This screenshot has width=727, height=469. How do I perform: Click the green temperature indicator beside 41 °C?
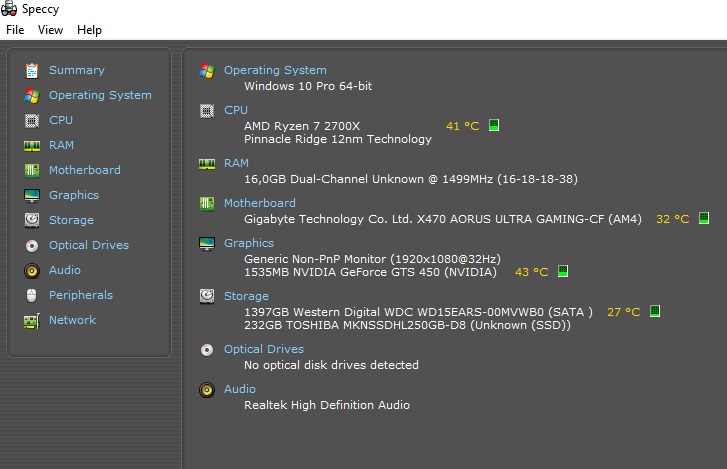494,125
